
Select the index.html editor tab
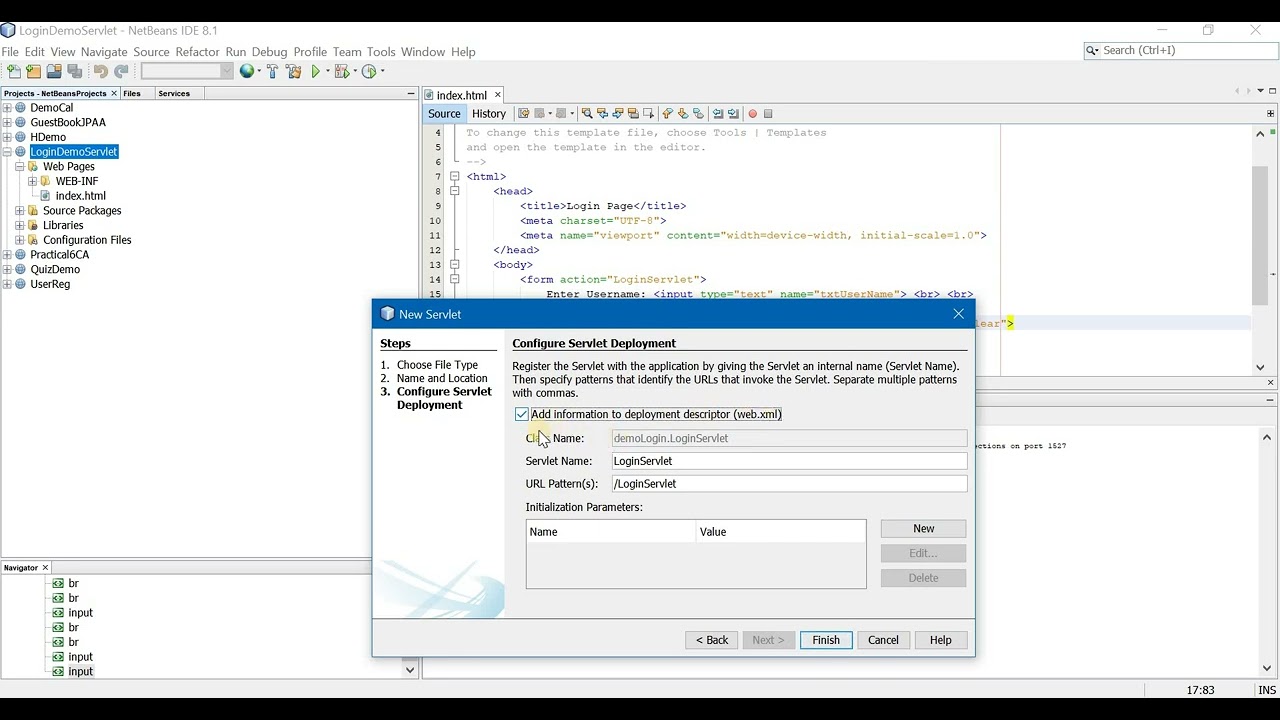pyautogui.click(x=461, y=95)
